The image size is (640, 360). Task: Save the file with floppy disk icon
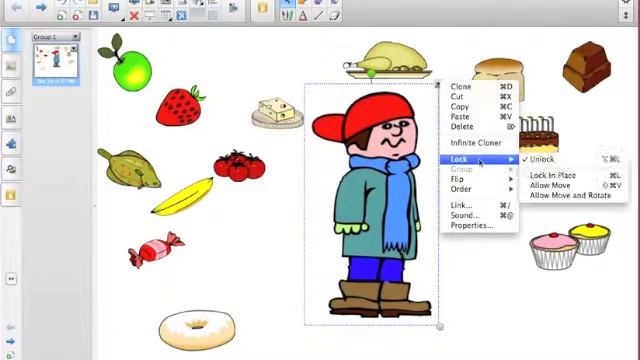coord(93,16)
